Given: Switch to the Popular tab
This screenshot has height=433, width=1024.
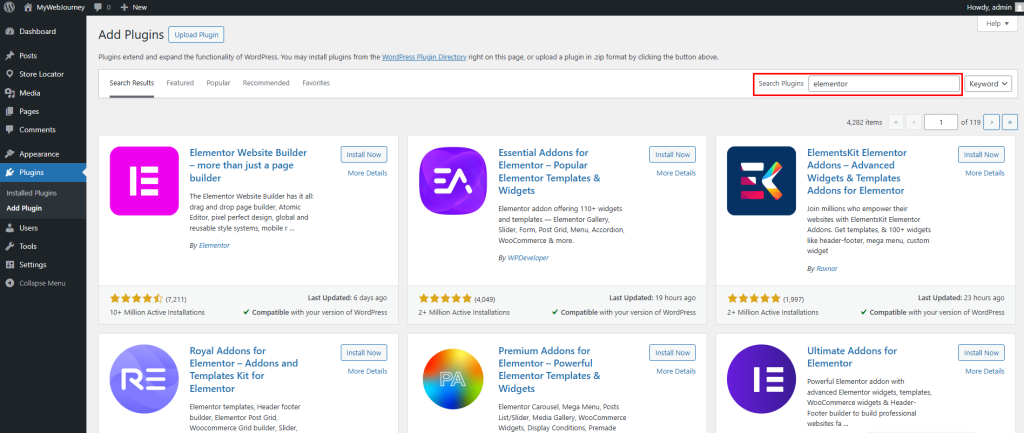Looking at the screenshot, I should [218, 83].
